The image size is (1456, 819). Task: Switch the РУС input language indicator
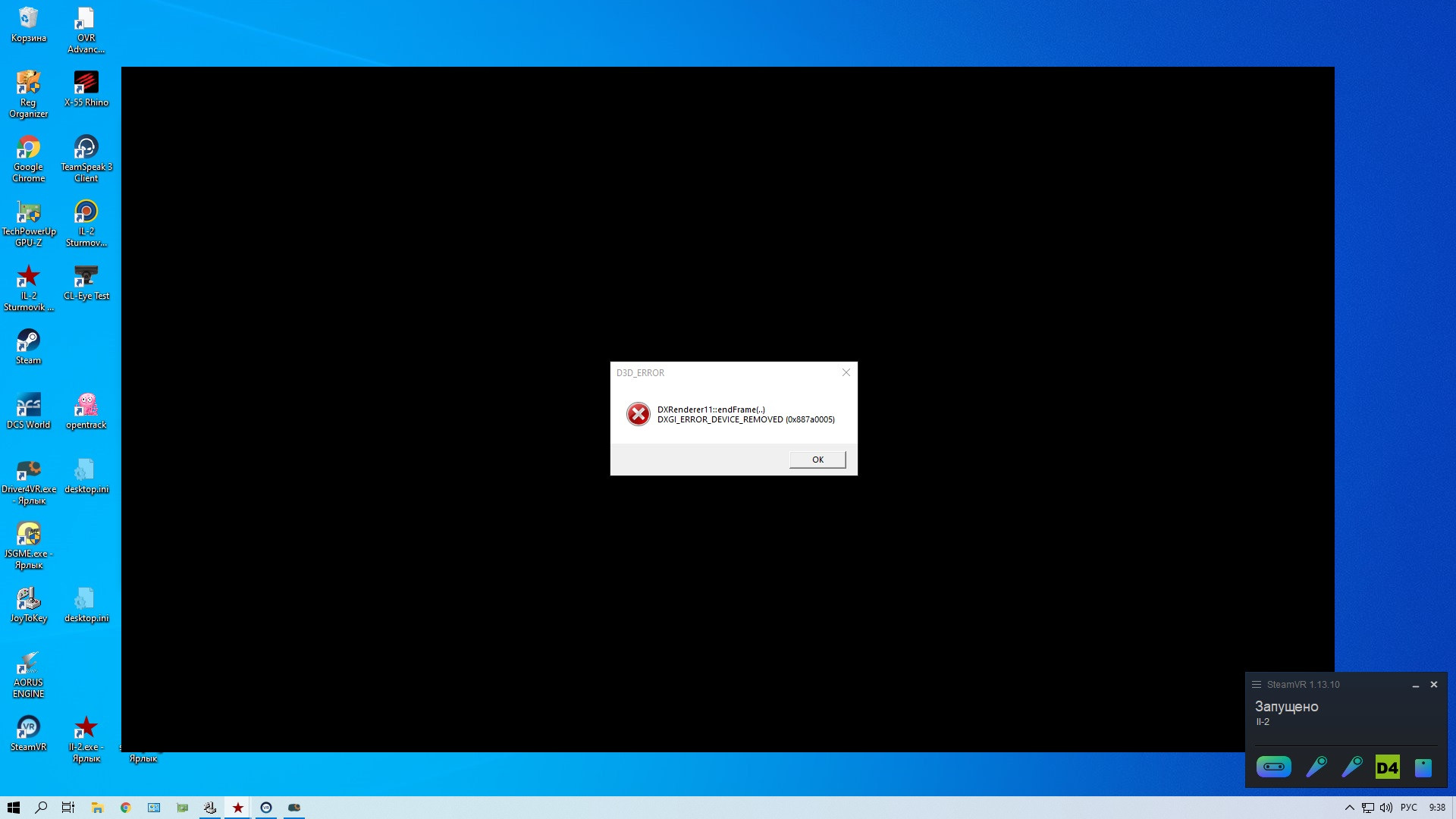point(1409,808)
